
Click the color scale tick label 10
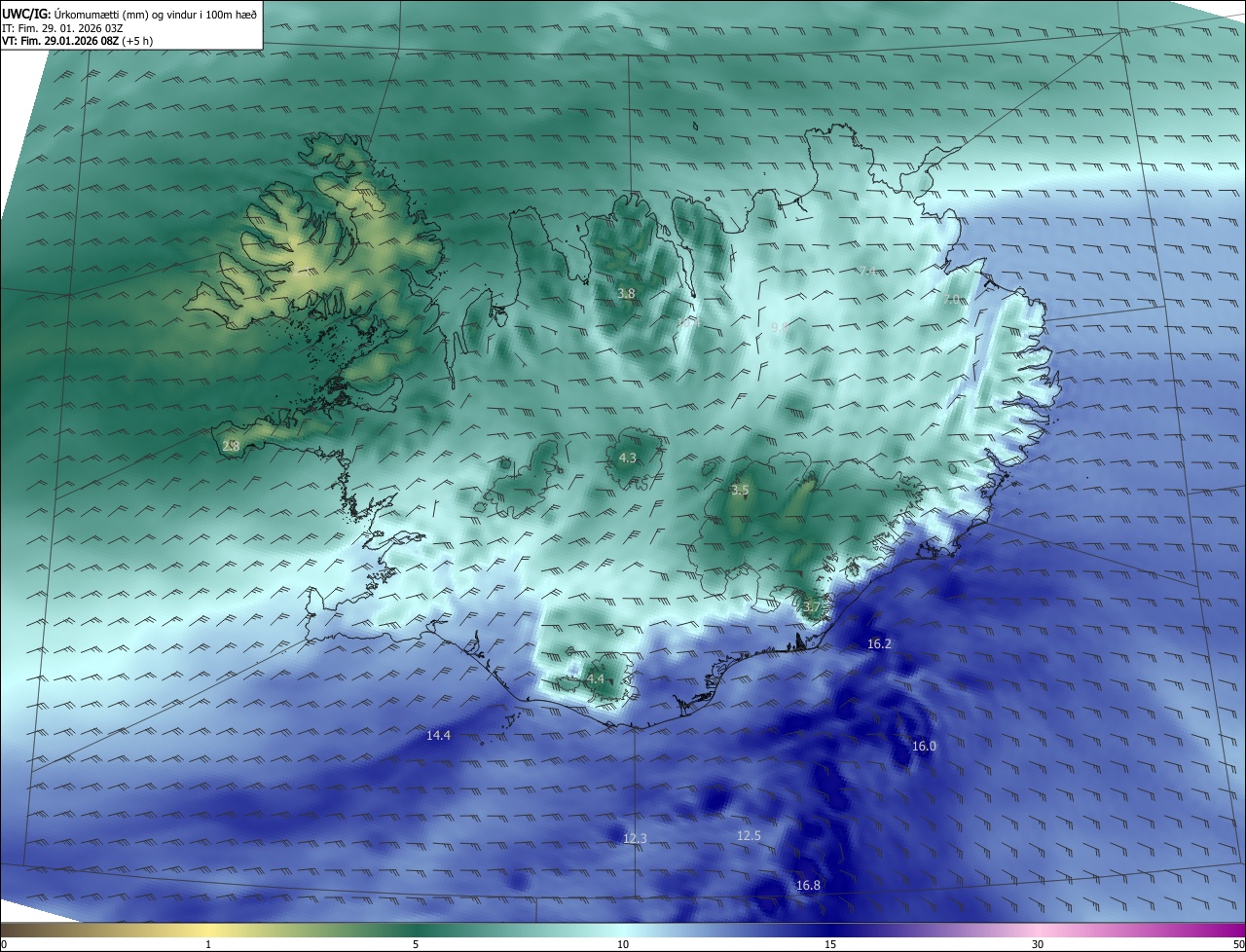click(623, 944)
